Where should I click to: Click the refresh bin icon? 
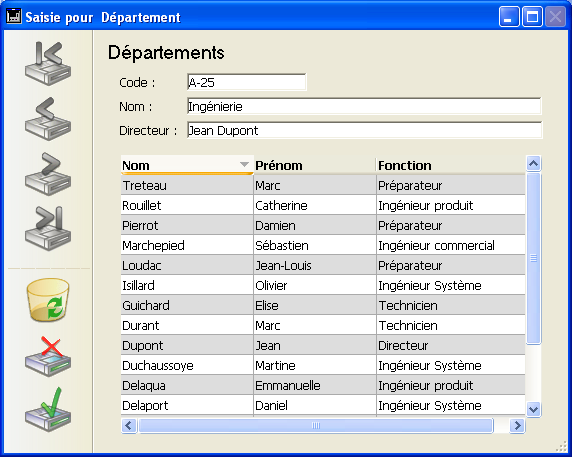(x=48, y=300)
